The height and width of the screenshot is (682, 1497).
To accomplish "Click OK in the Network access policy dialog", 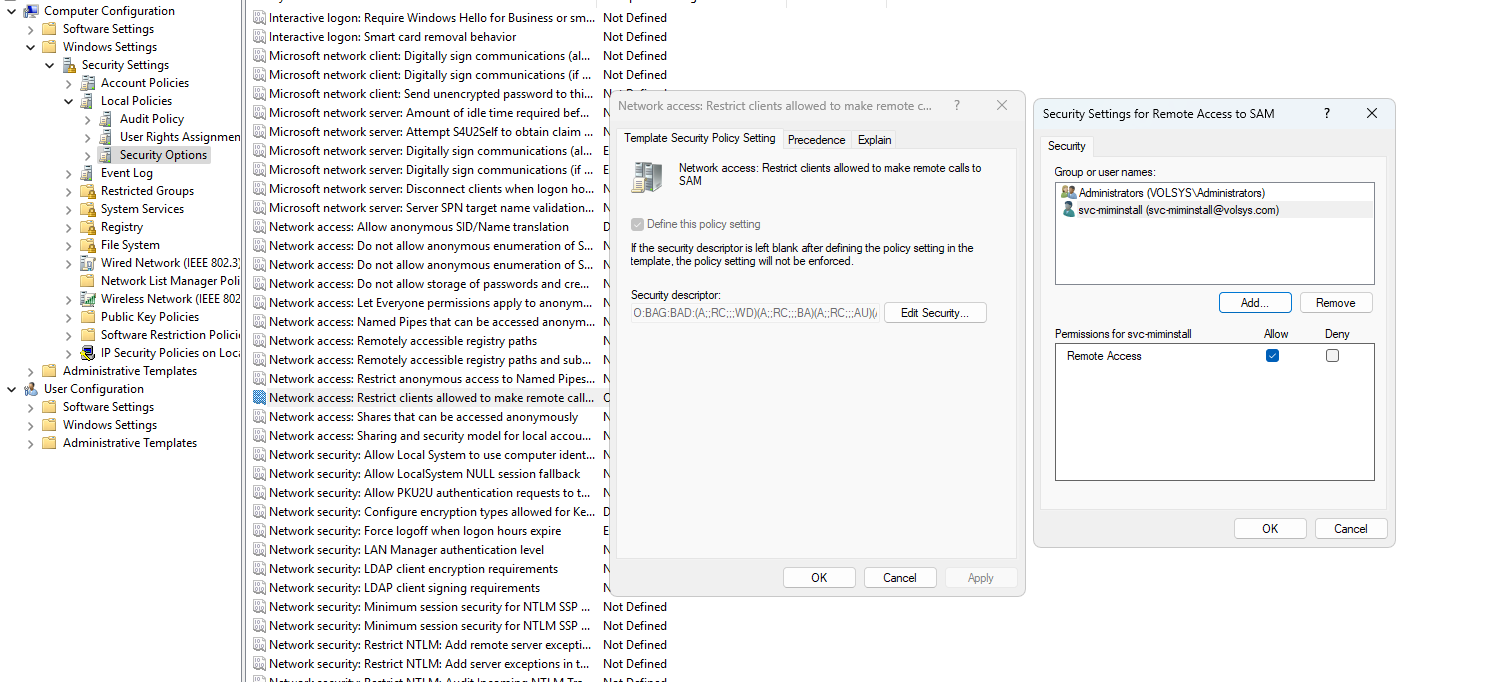I will click(819, 578).
